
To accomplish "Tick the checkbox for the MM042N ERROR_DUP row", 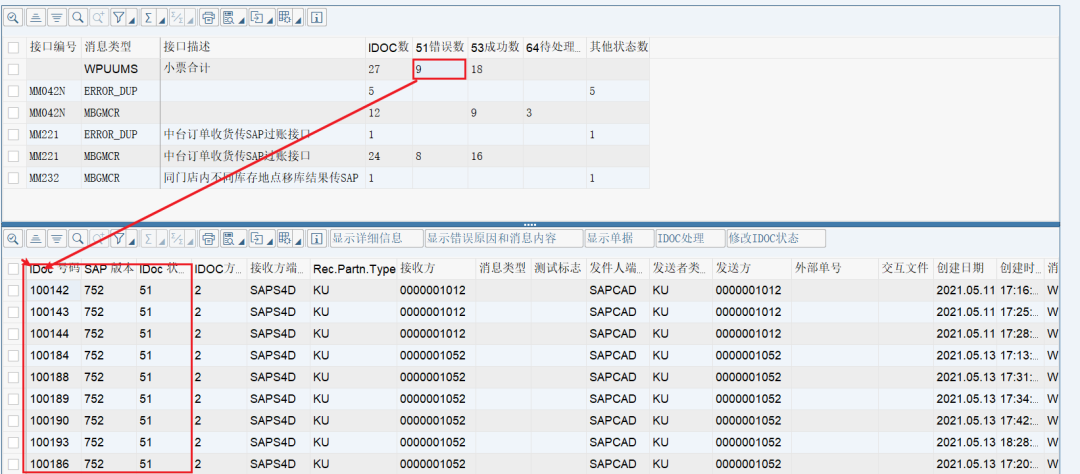I will click(14, 91).
